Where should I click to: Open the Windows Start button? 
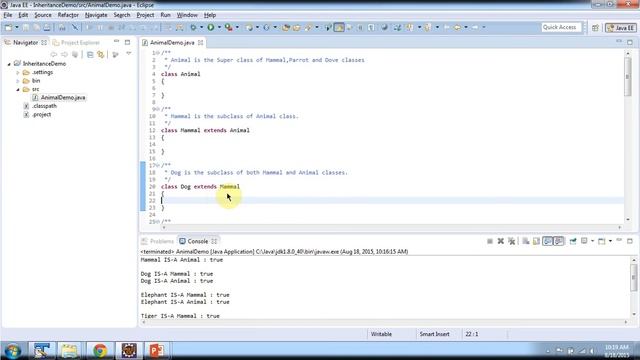click(13, 351)
